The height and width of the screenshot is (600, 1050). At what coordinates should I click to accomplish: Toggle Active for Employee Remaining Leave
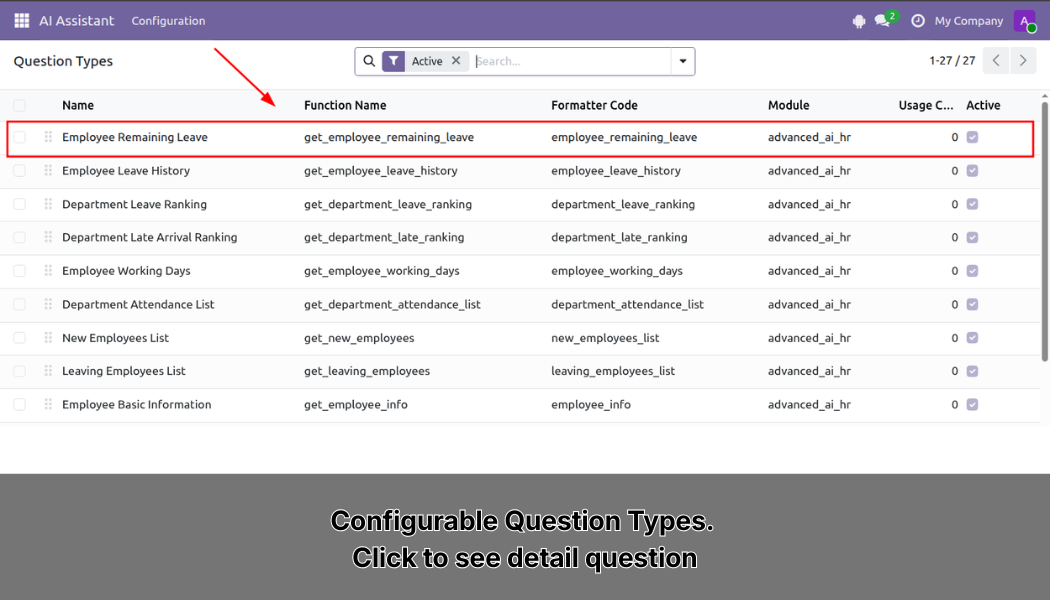coord(972,137)
